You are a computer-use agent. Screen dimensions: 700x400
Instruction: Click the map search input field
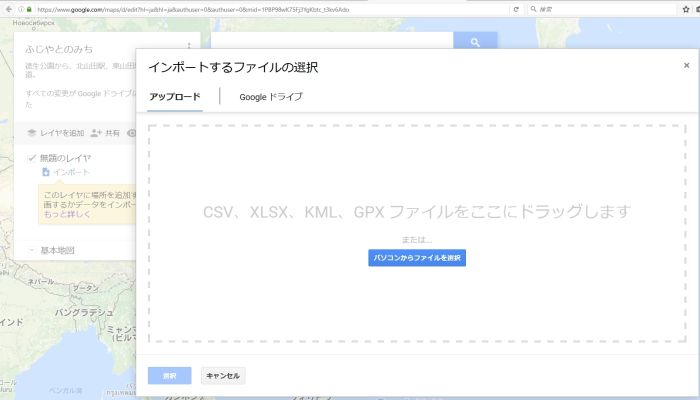pos(332,41)
